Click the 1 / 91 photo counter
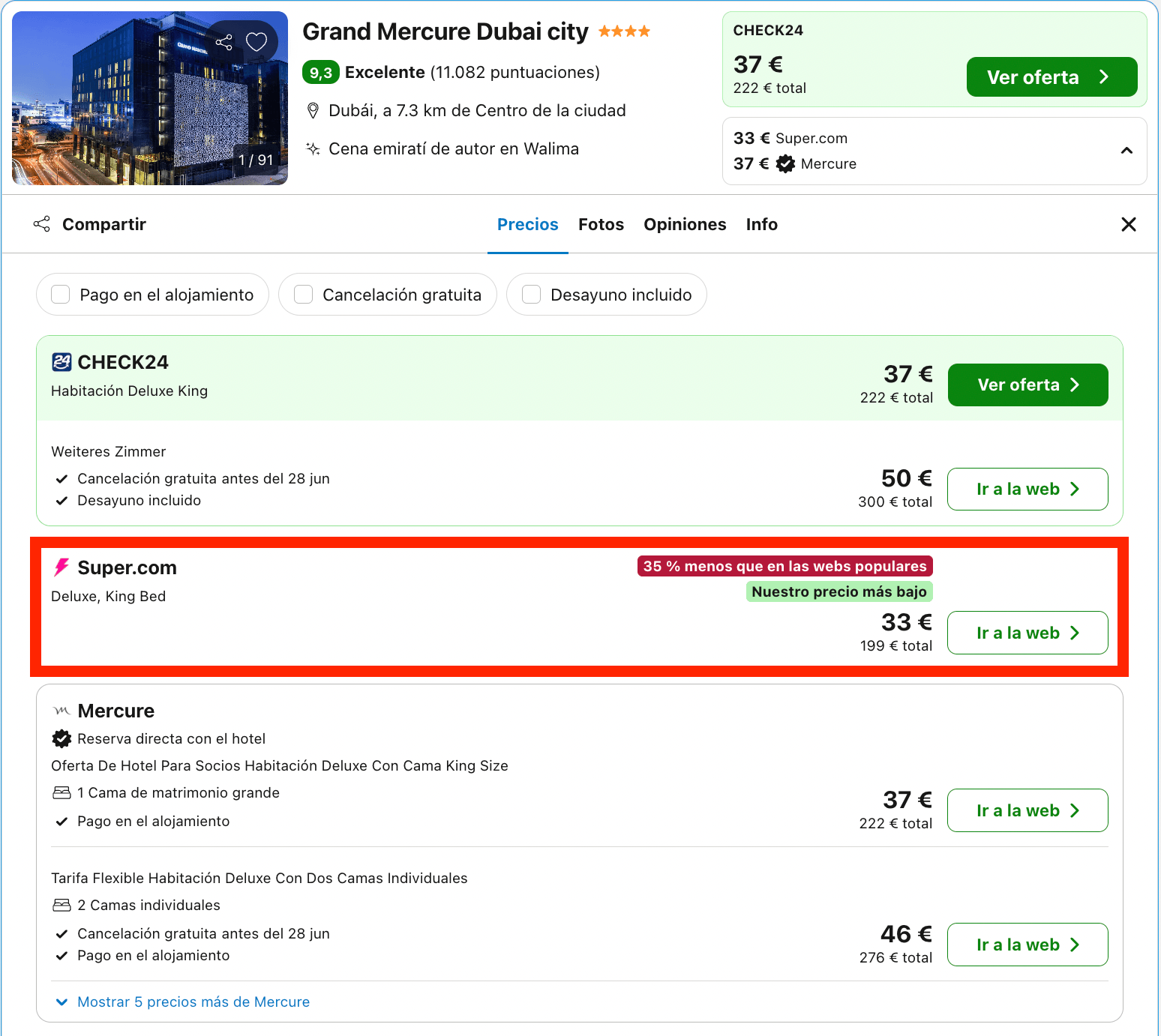Viewport: 1161px width, 1036px height. (x=256, y=160)
